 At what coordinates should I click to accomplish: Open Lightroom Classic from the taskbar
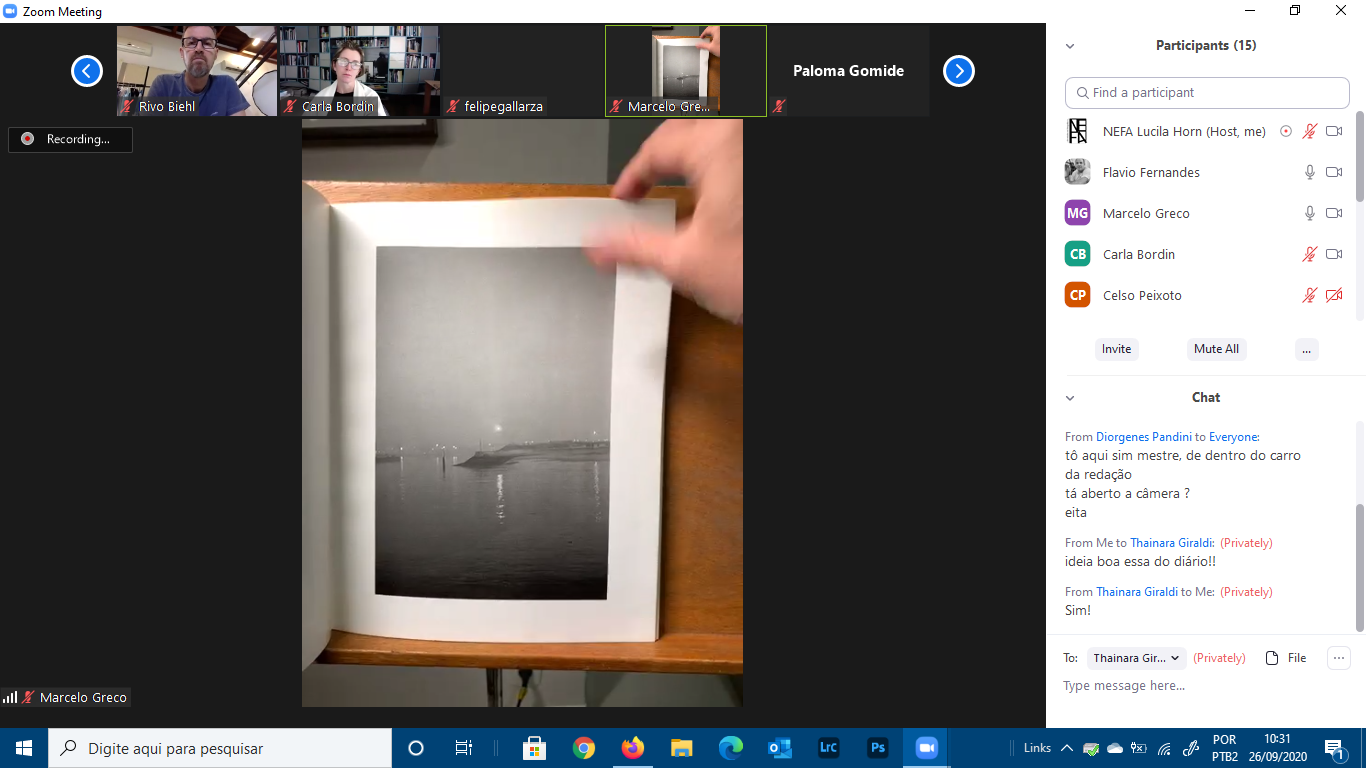(x=828, y=748)
